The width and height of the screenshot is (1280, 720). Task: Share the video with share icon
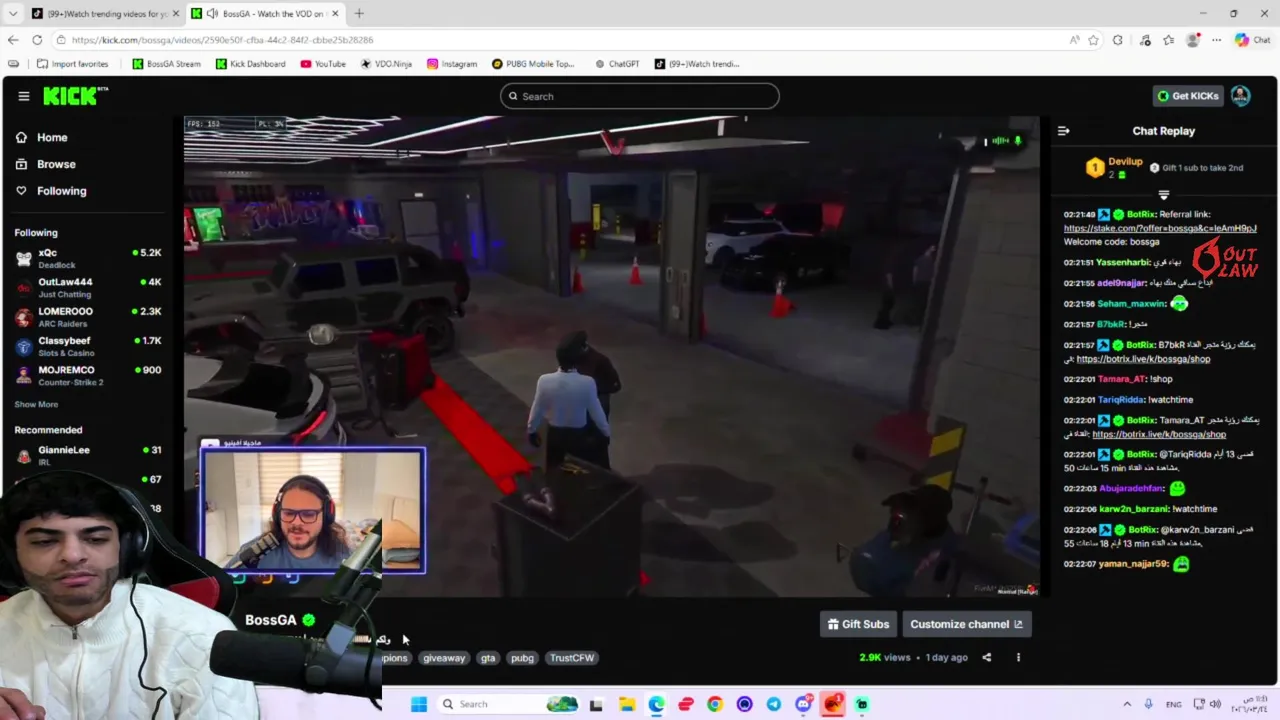(986, 657)
